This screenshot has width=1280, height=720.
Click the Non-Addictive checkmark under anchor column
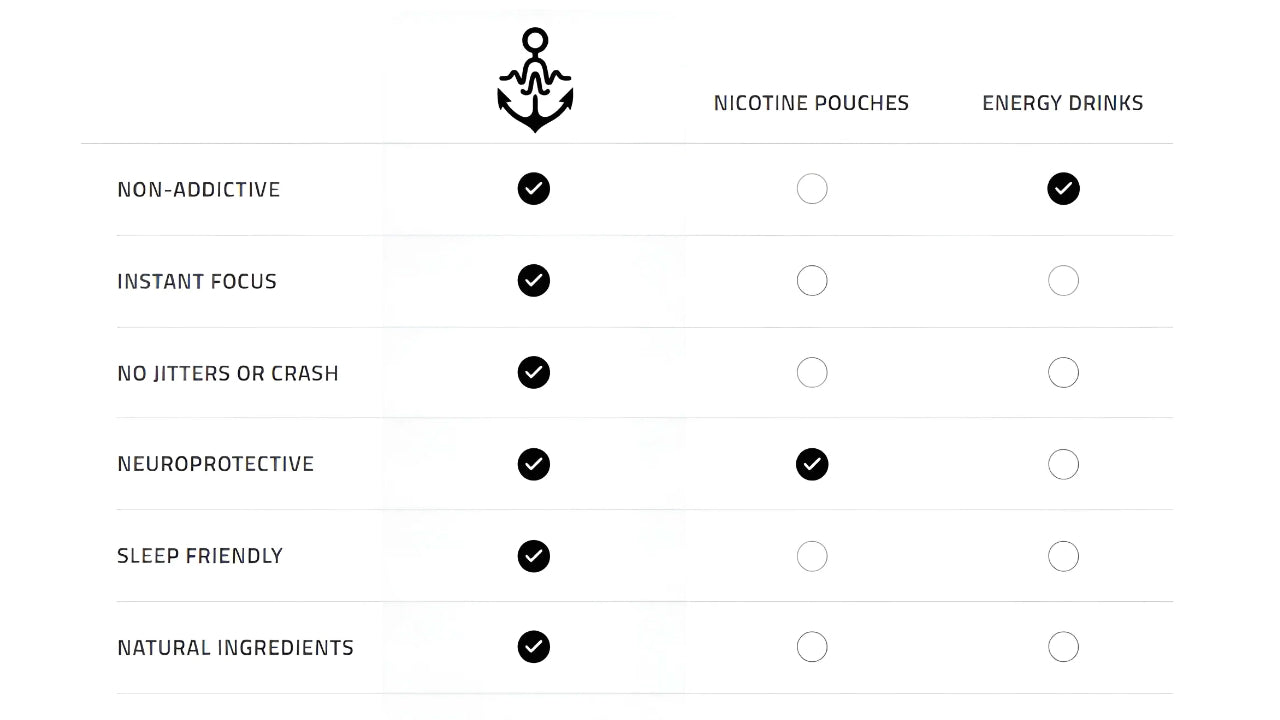[534, 189]
